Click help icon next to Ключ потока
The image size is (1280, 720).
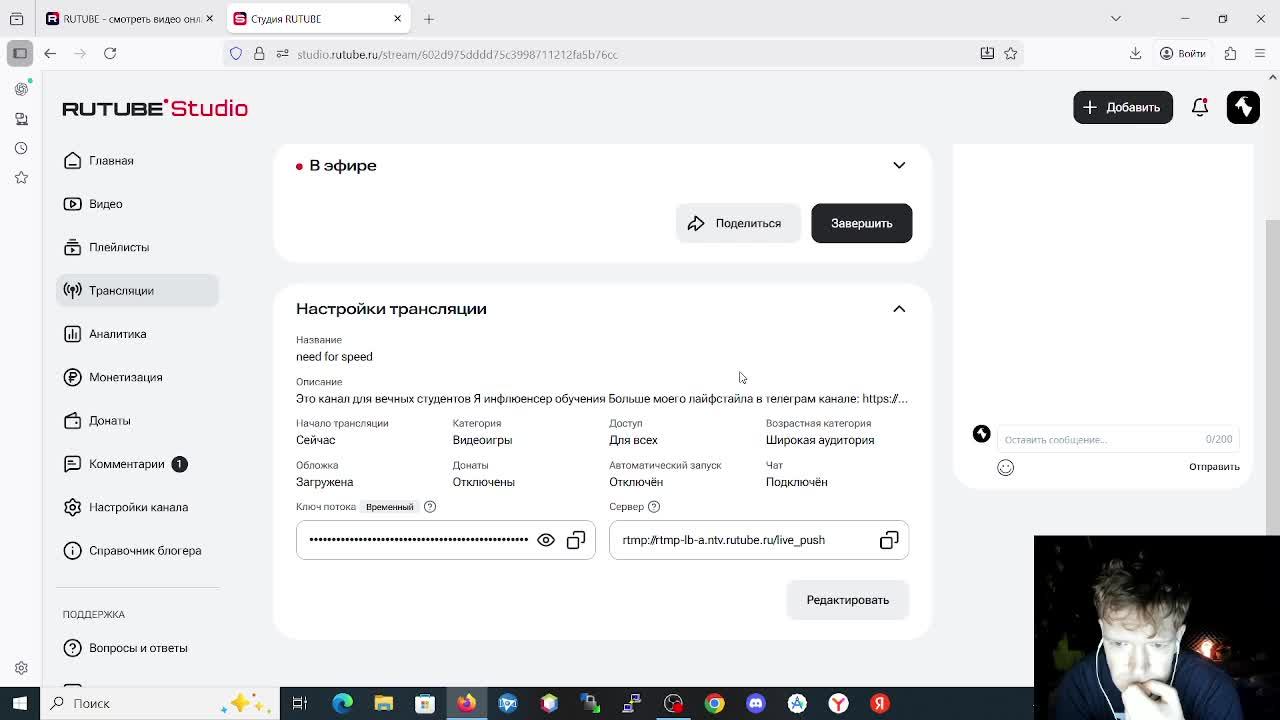click(x=430, y=507)
